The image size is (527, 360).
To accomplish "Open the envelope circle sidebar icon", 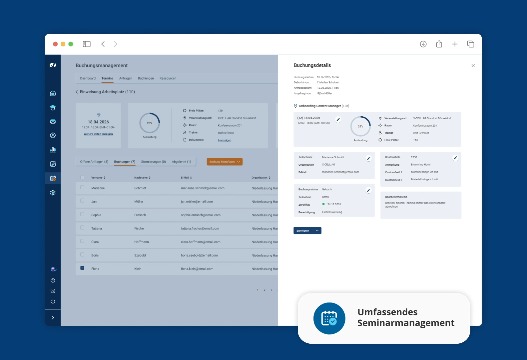I will point(53,122).
